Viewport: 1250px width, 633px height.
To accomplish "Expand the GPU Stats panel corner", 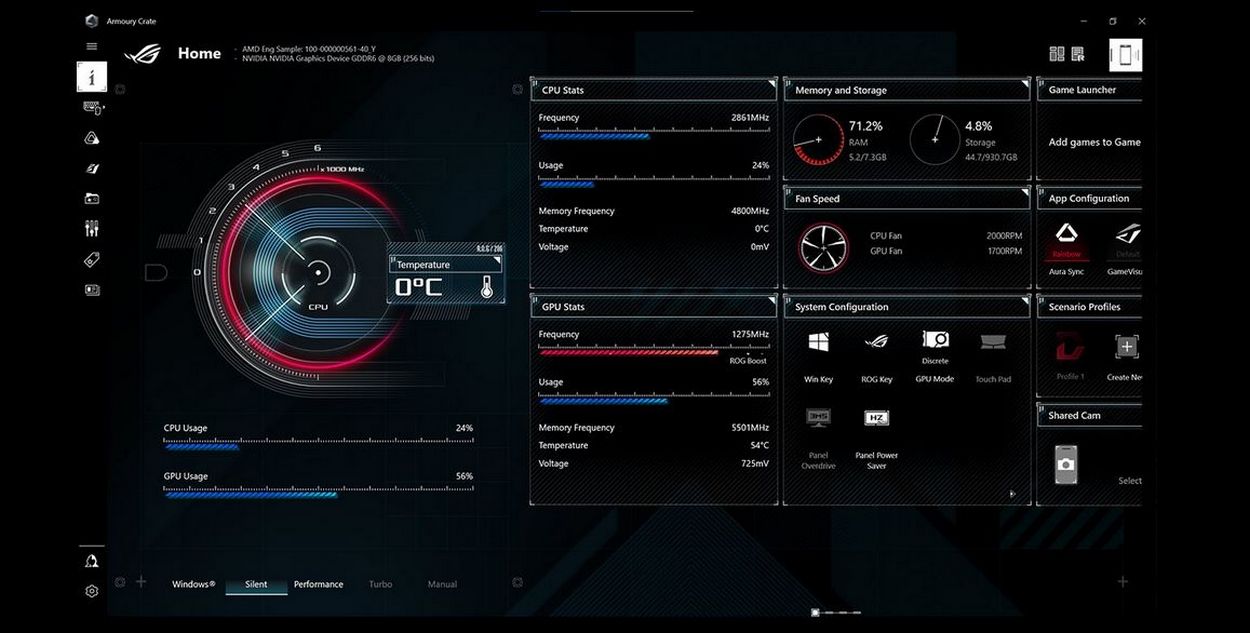I will (770, 303).
